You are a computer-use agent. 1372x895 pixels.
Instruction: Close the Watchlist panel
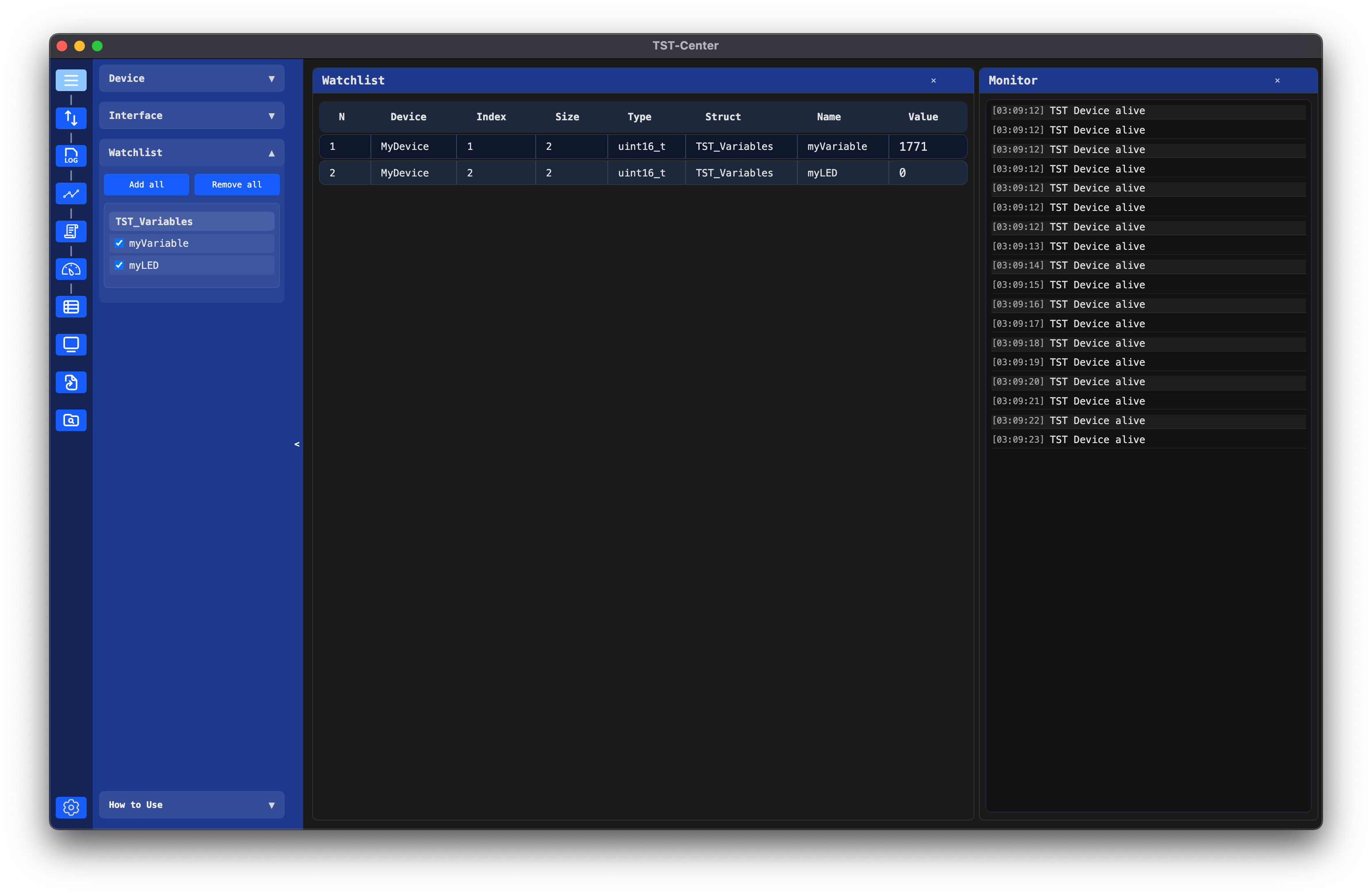(x=934, y=81)
